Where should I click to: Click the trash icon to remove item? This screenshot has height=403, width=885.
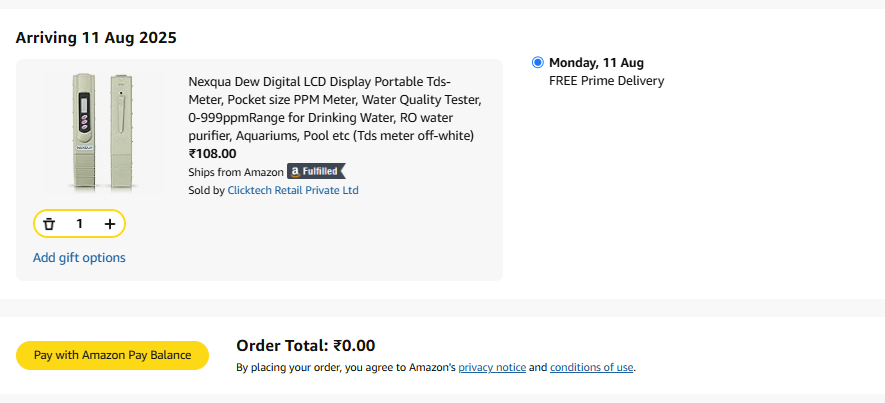pyautogui.click(x=49, y=224)
